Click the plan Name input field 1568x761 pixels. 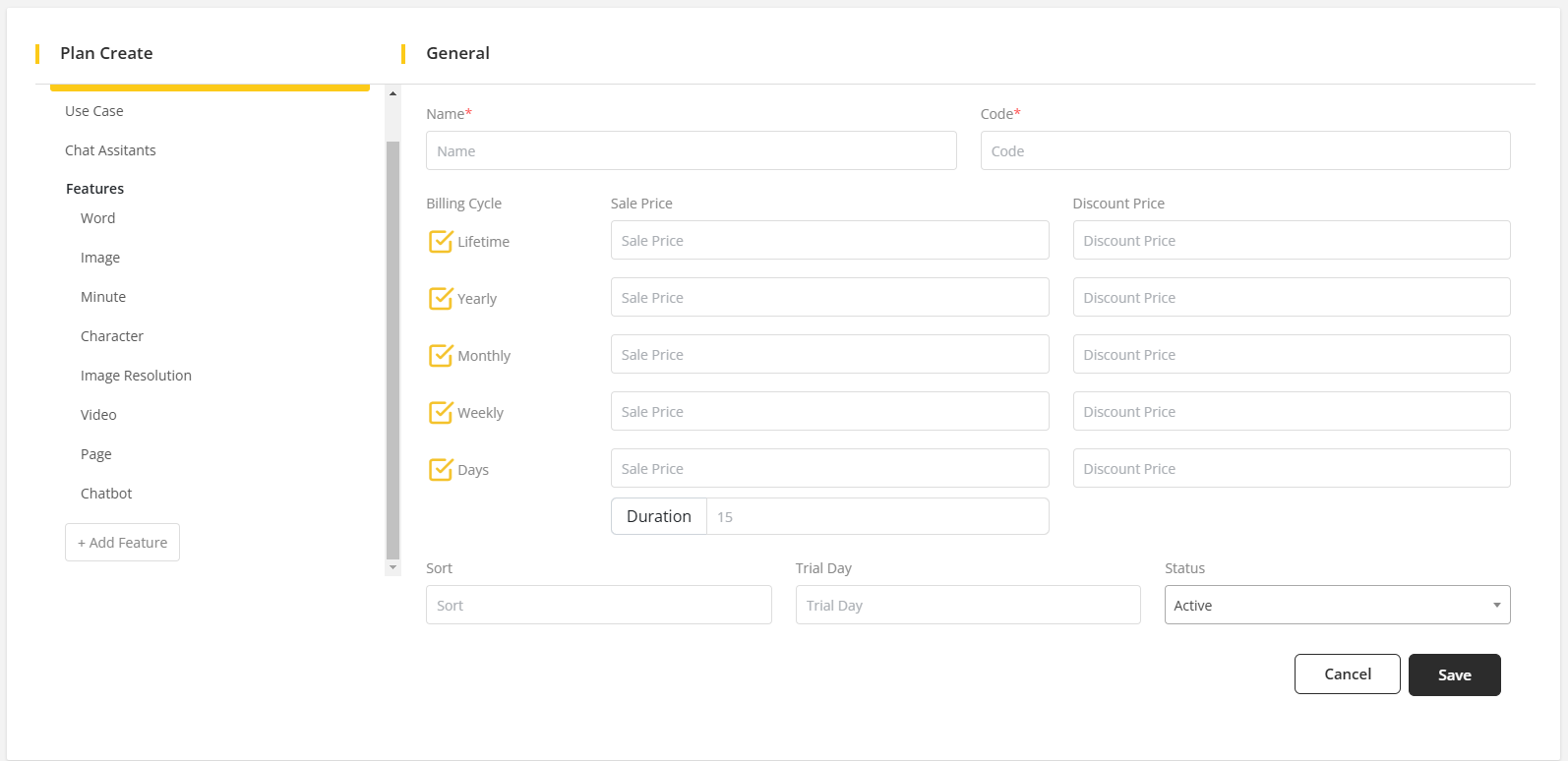pos(691,151)
